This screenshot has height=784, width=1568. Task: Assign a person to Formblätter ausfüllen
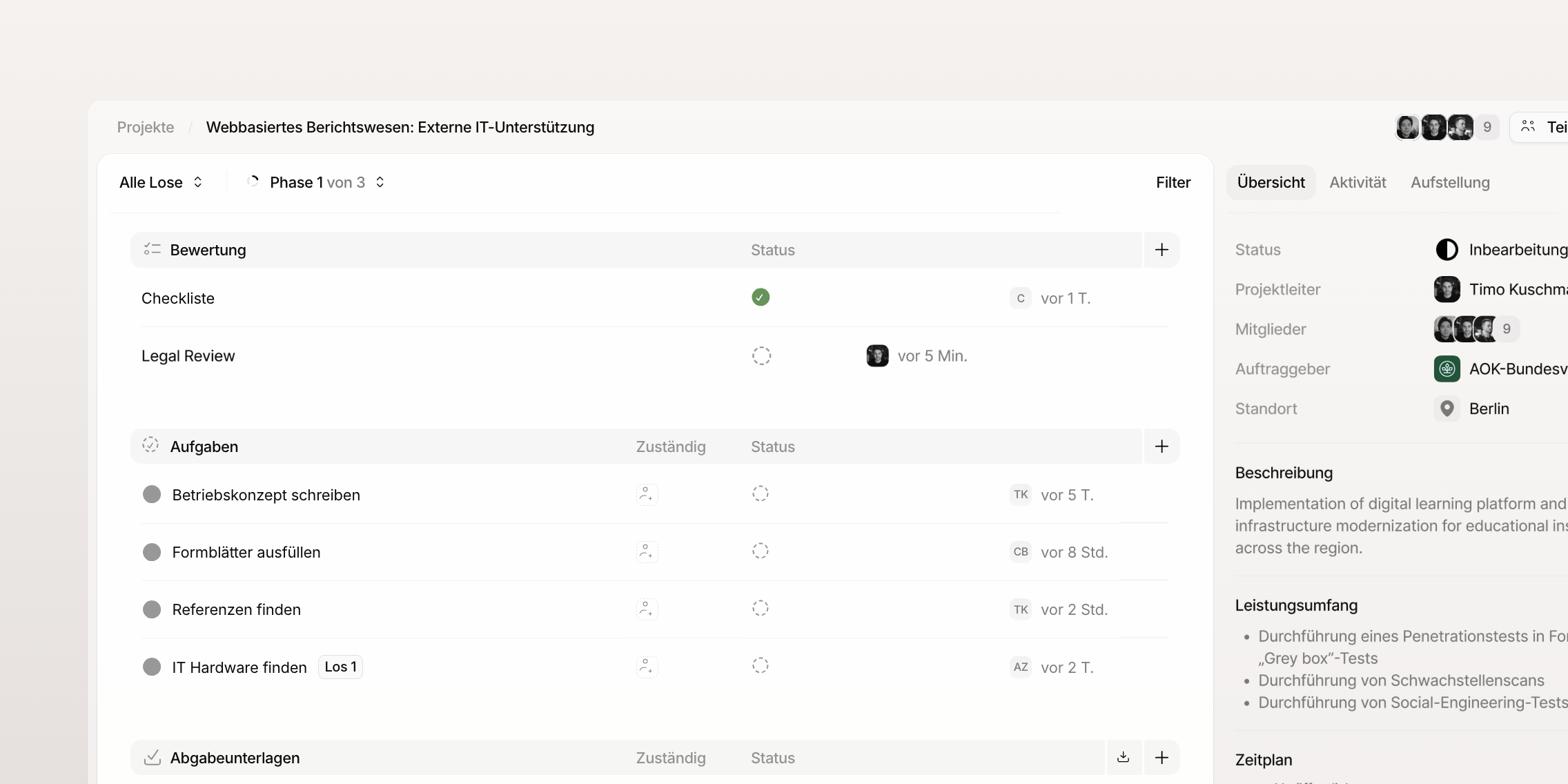(x=647, y=551)
